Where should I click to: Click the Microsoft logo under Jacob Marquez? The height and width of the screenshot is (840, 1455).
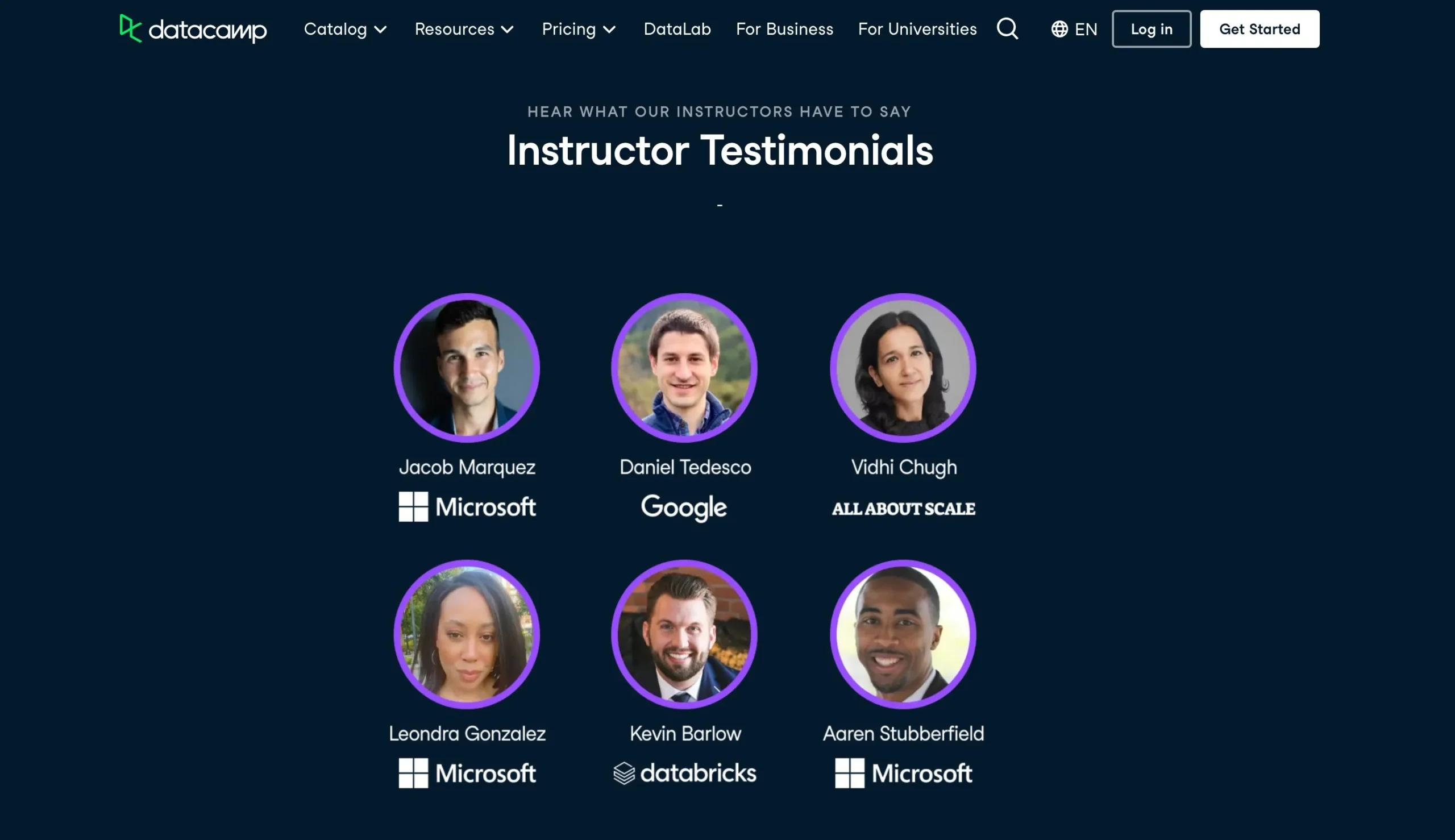(467, 506)
